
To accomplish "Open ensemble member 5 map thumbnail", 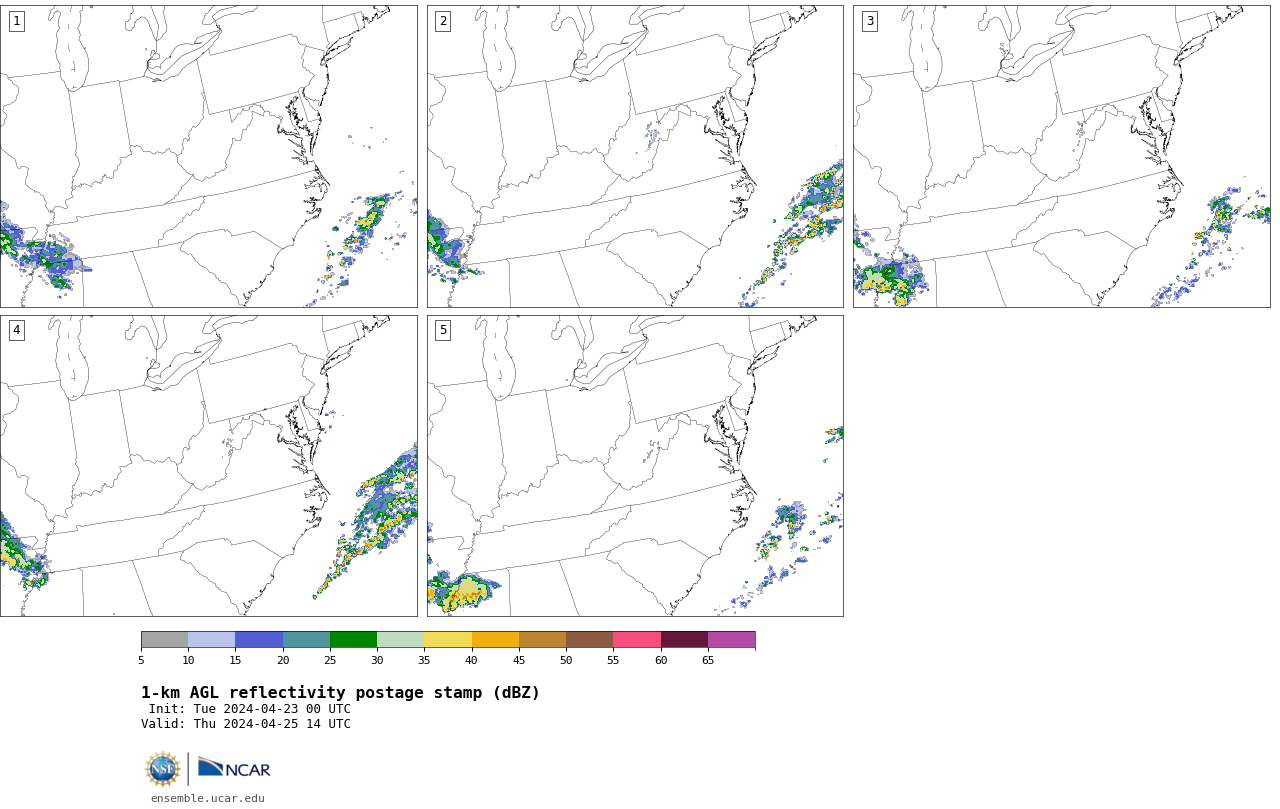I will coord(635,466).
